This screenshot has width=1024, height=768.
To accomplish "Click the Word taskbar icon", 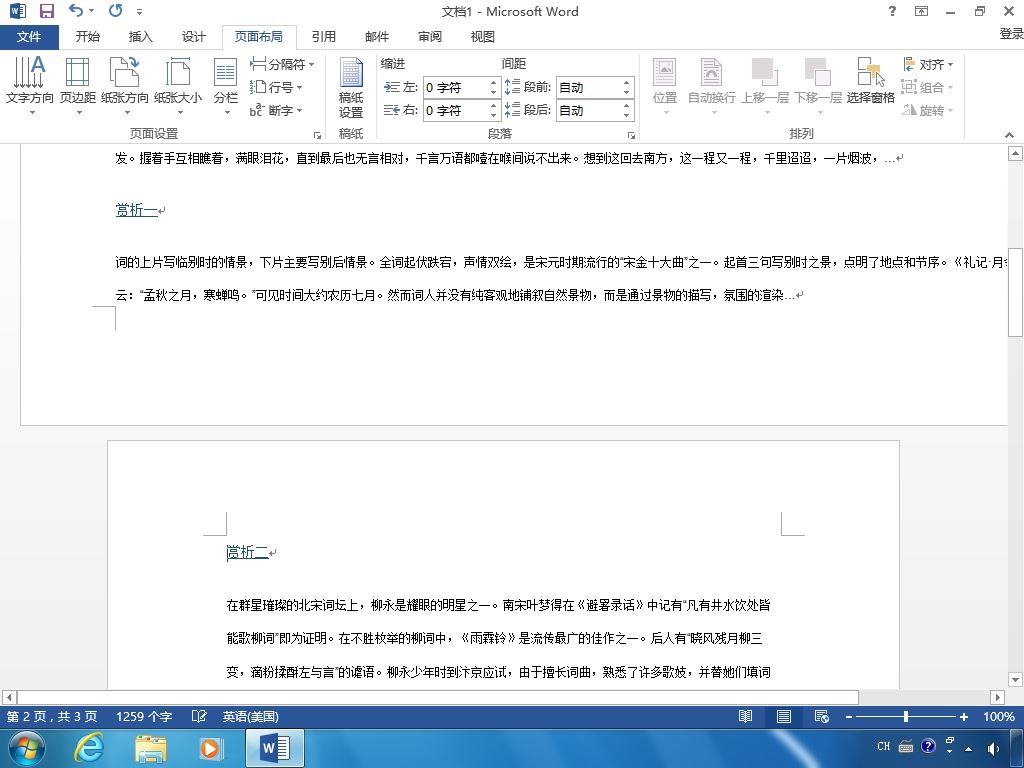I will pyautogui.click(x=275, y=748).
